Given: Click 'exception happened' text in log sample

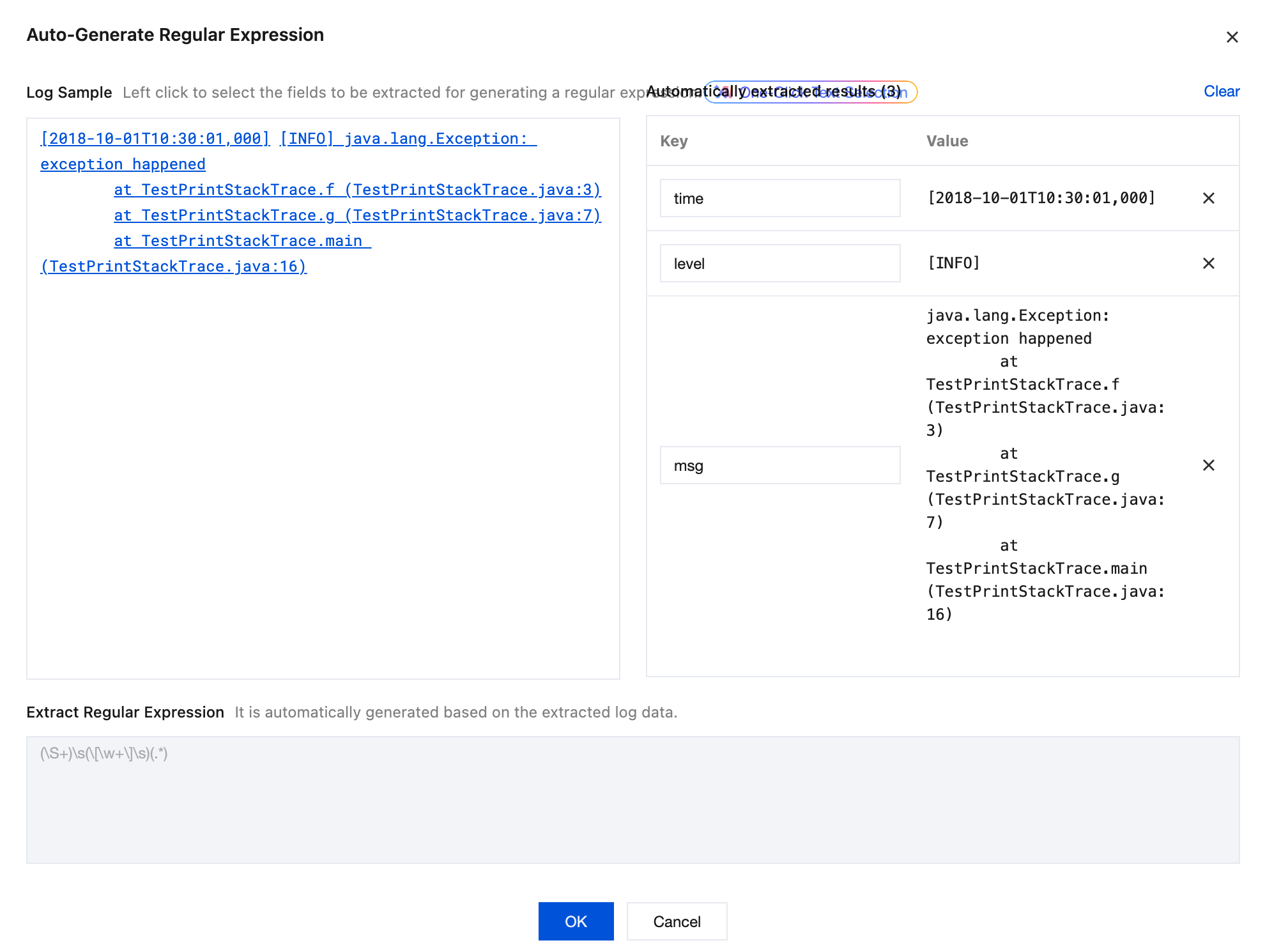Looking at the screenshot, I should pyautogui.click(x=123, y=164).
